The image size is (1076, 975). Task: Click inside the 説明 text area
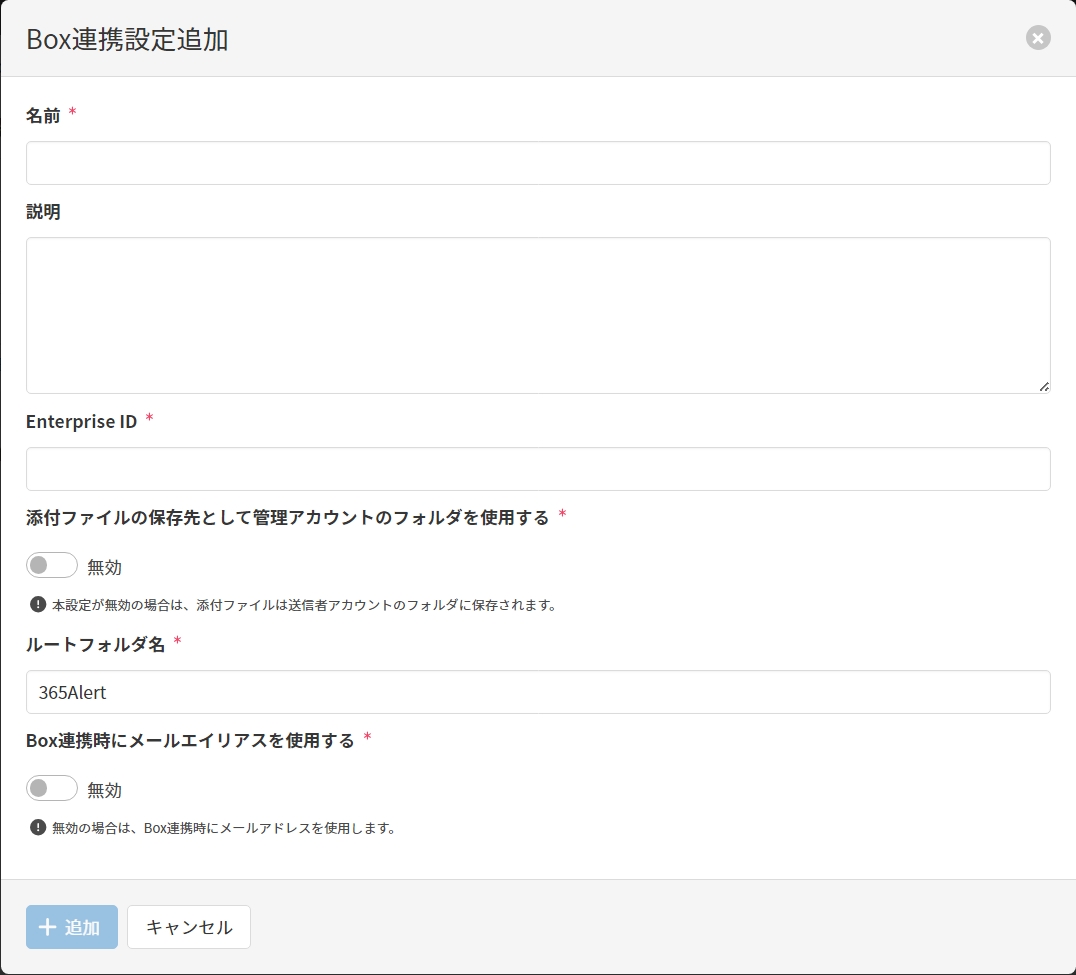538,315
